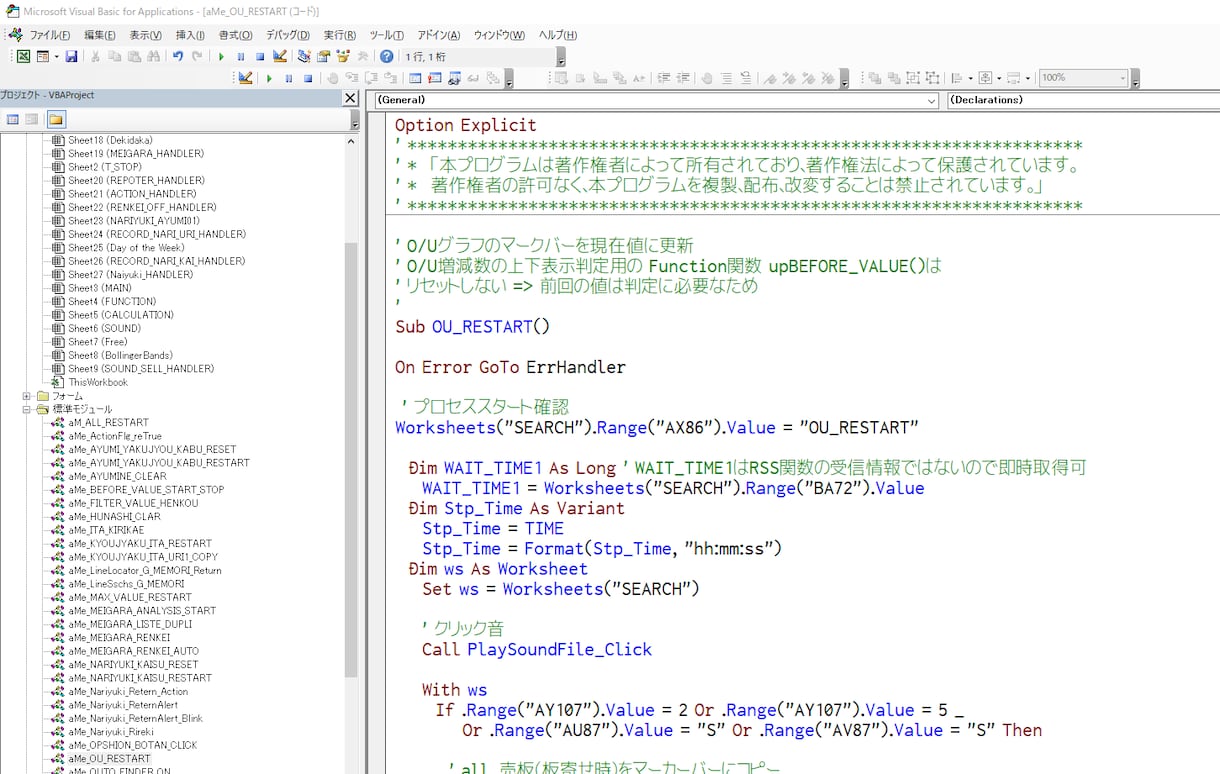
Task: Click the Indent icon
Action: click(x=664, y=78)
